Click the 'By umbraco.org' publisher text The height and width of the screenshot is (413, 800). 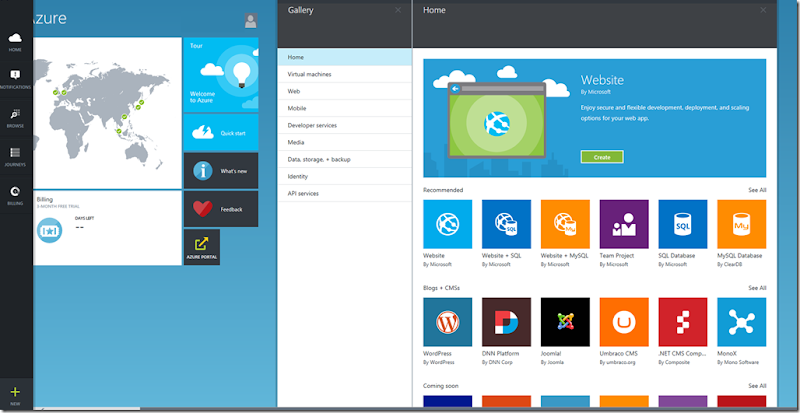pyautogui.click(x=619, y=362)
